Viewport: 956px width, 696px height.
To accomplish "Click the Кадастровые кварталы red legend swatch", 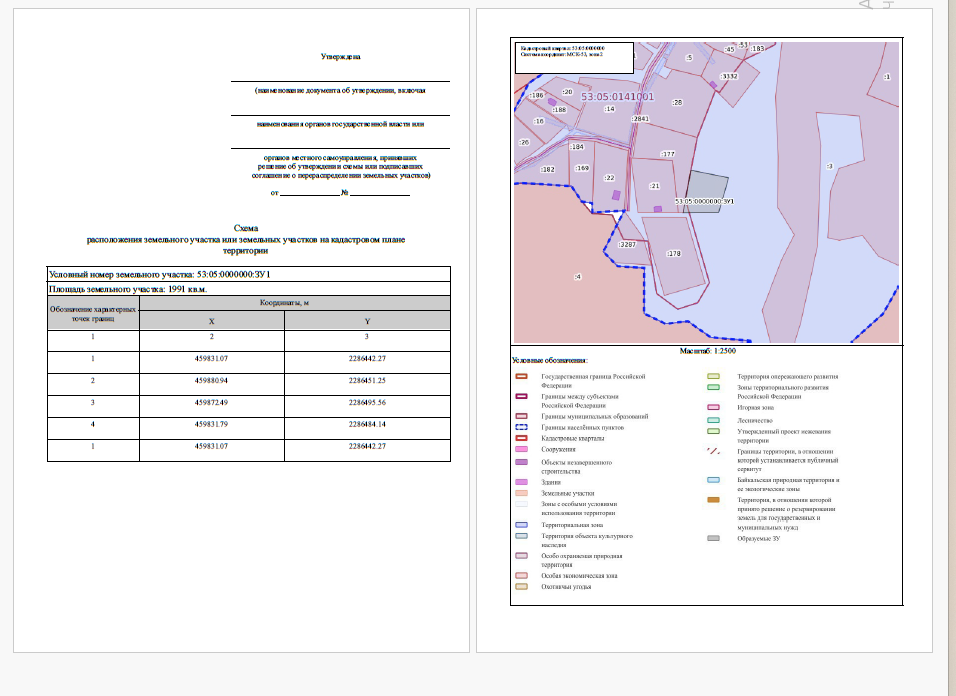I will 521,438.
